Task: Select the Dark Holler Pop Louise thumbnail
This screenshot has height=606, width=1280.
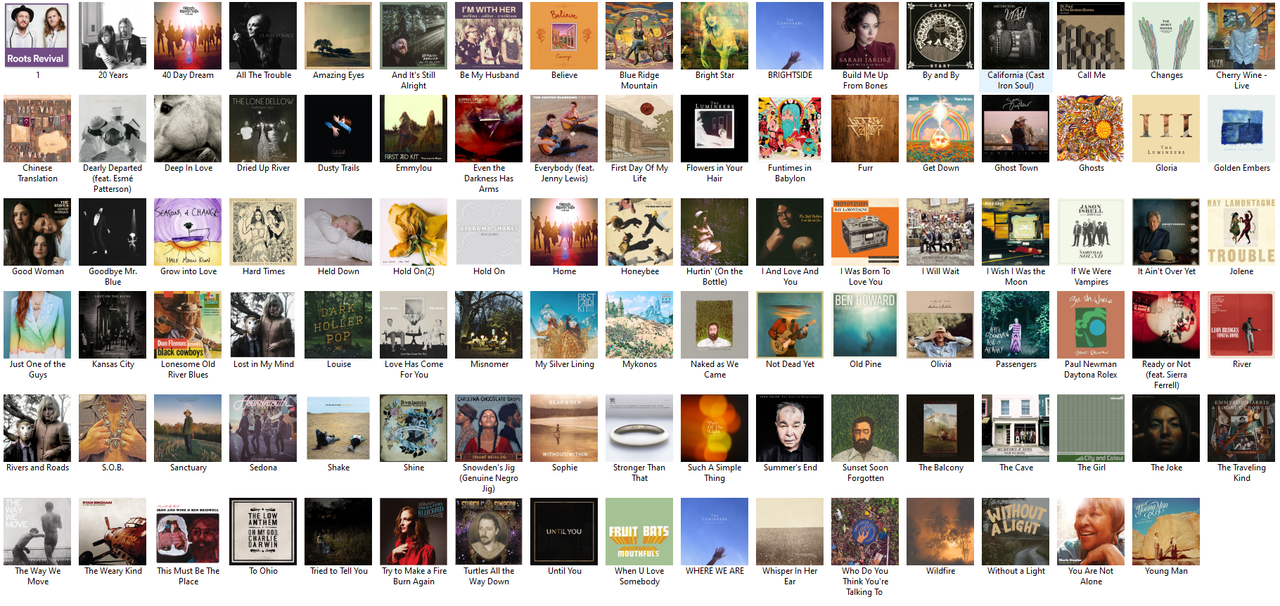Action: [x=339, y=324]
